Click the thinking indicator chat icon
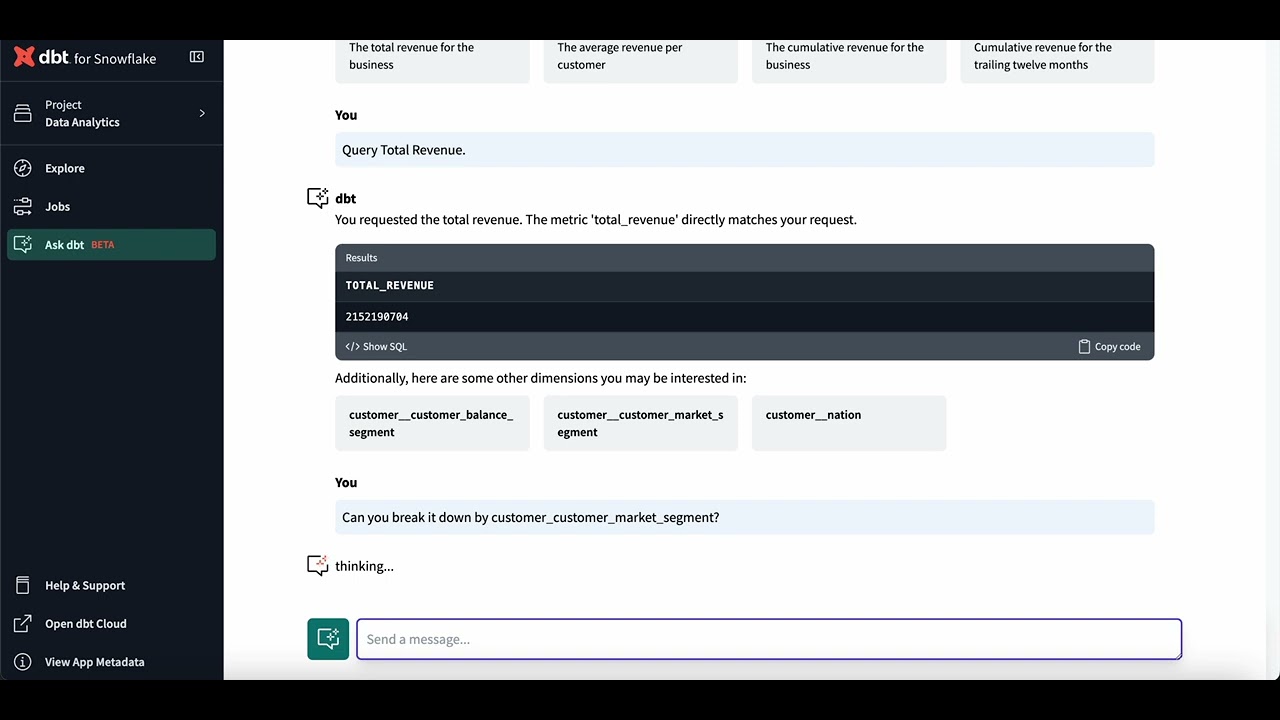The width and height of the screenshot is (1280, 720). pyautogui.click(x=317, y=566)
